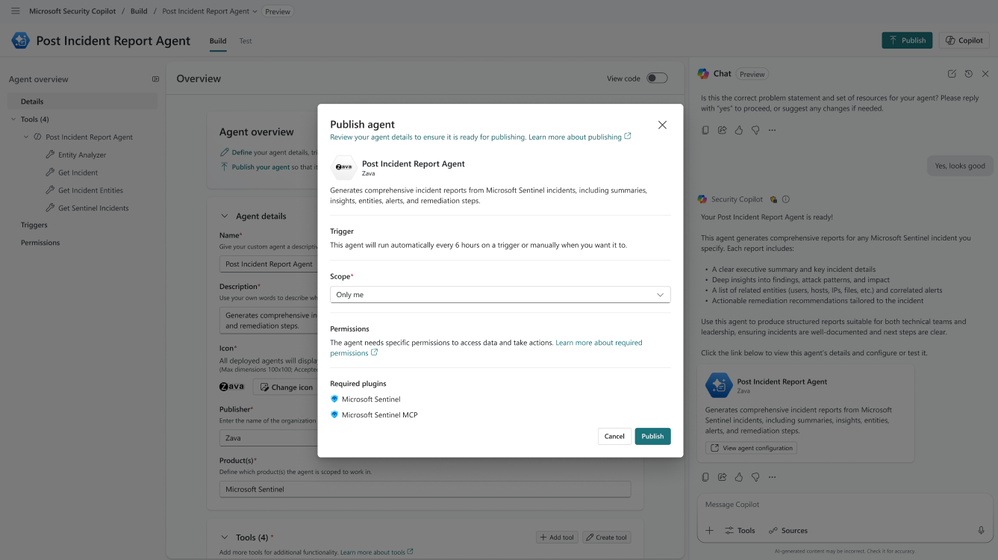Click the Product(s) Microsoft Sentinel field

pyautogui.click(x=425, y=489)
